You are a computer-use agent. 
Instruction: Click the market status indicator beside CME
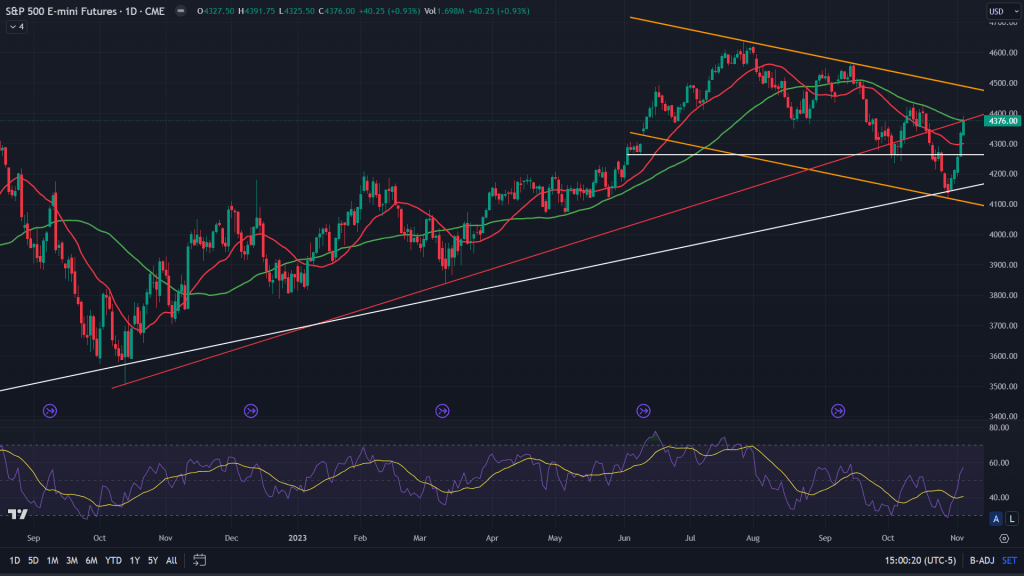coord(179,11)
